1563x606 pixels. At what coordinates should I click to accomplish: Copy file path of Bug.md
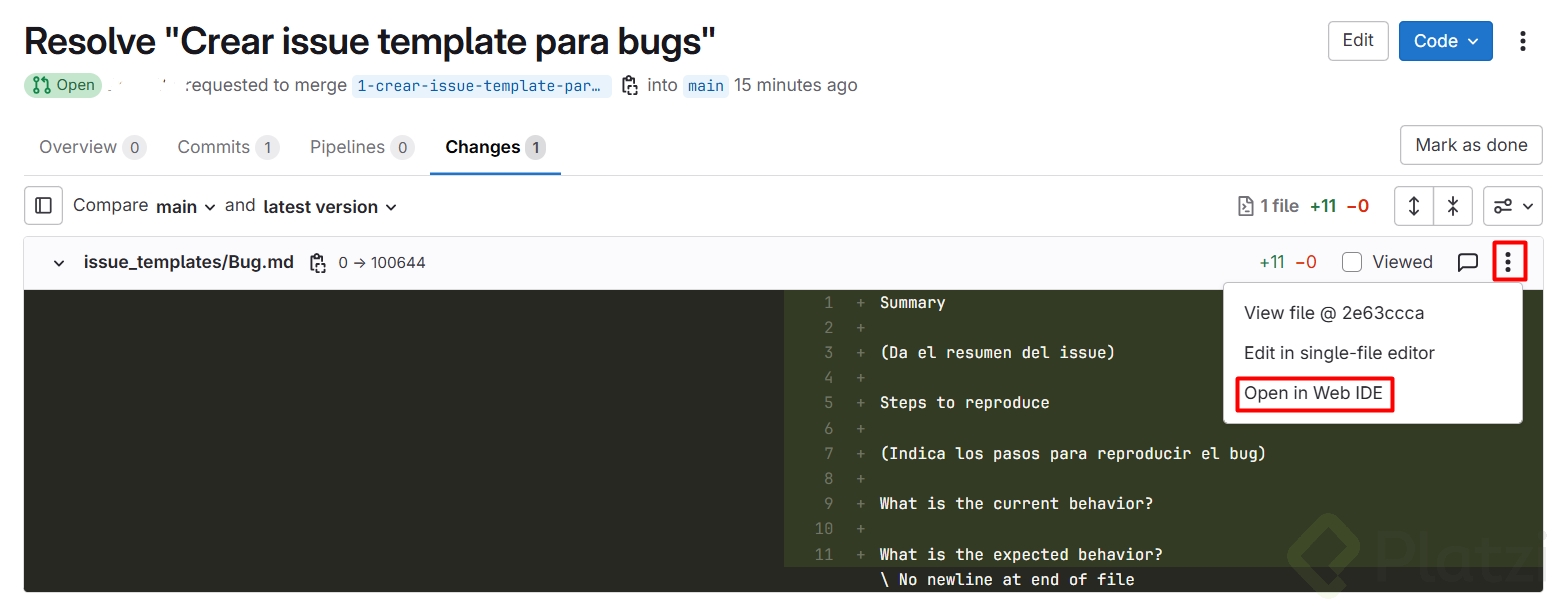click(318, 263)
